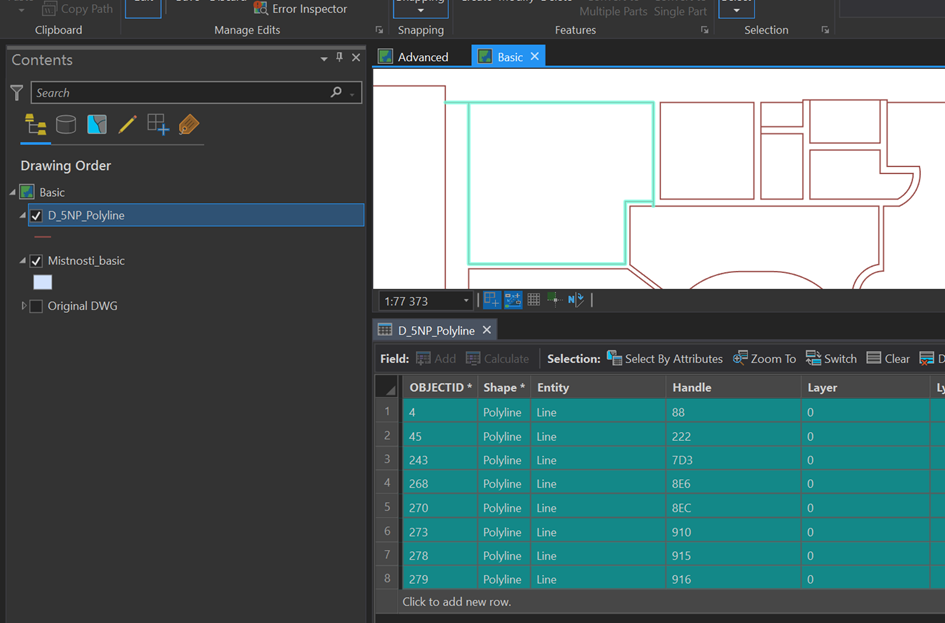Viewport: 945px width, 623px height.
Task: Open the map scale dropdown
Action: 466,301
